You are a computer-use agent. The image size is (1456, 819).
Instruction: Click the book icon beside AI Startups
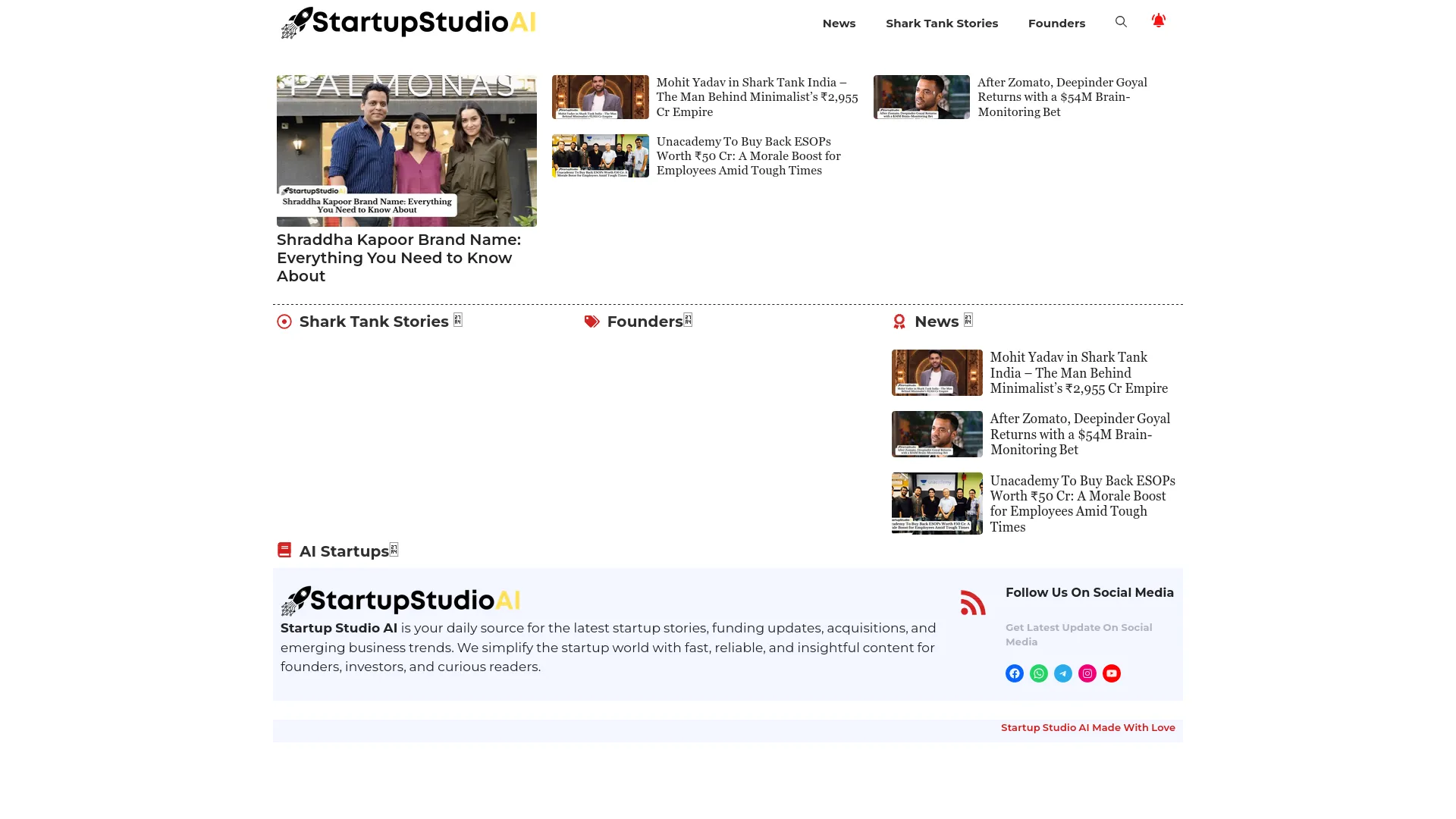pos(284,550)
